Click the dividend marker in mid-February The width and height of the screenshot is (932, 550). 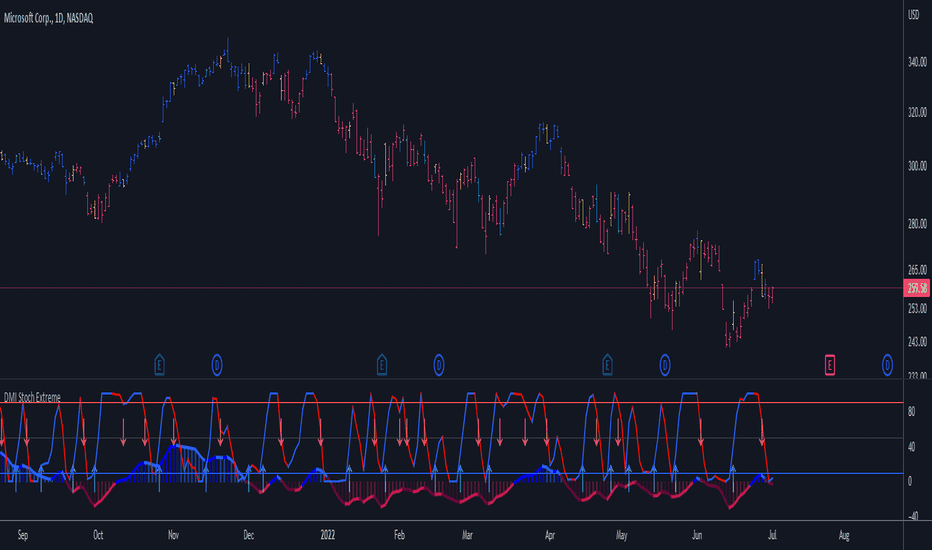(439, 365)
